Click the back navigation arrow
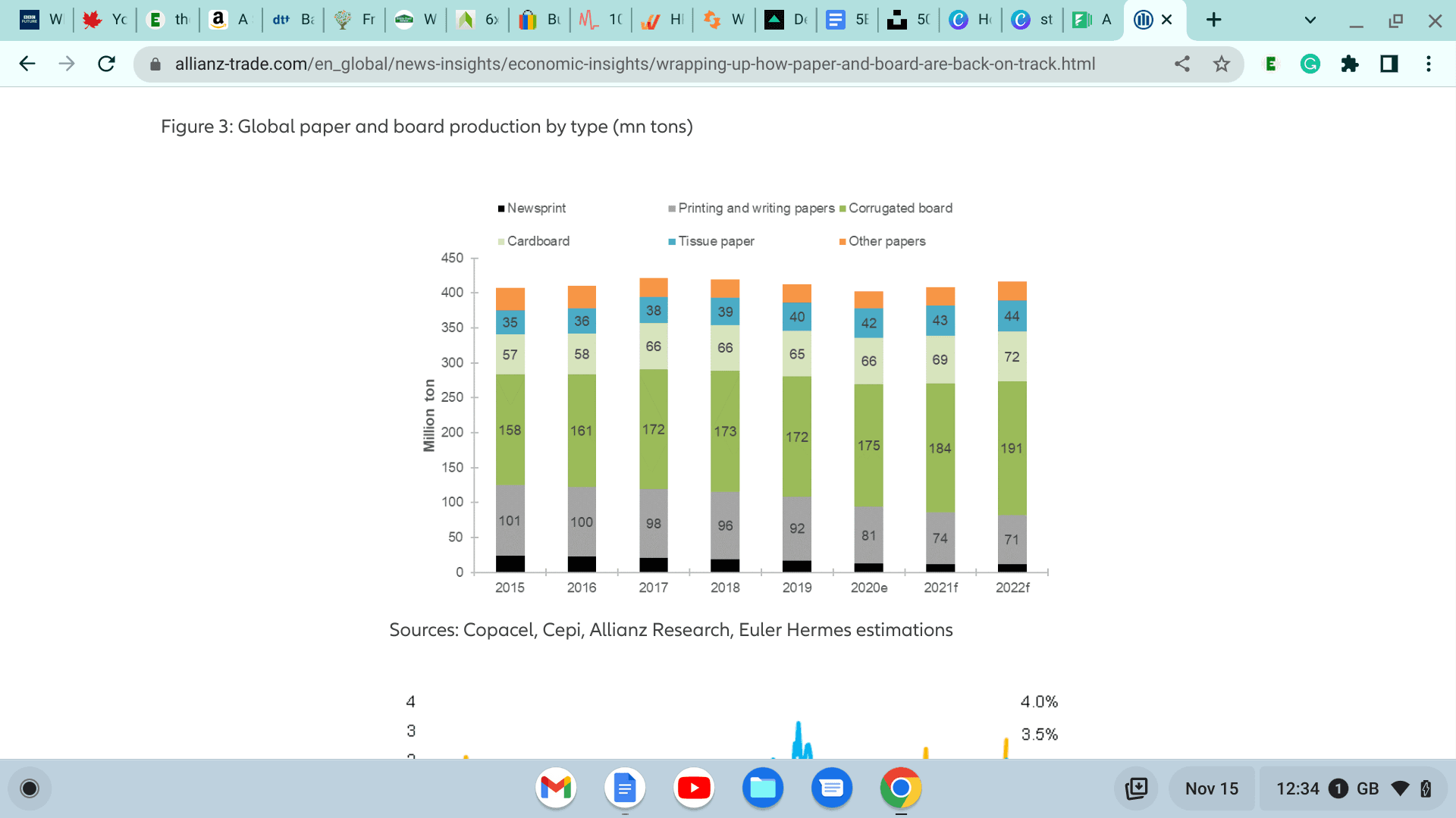The image size is (1456, 818). pyautogui.click(x=27, y=64)
